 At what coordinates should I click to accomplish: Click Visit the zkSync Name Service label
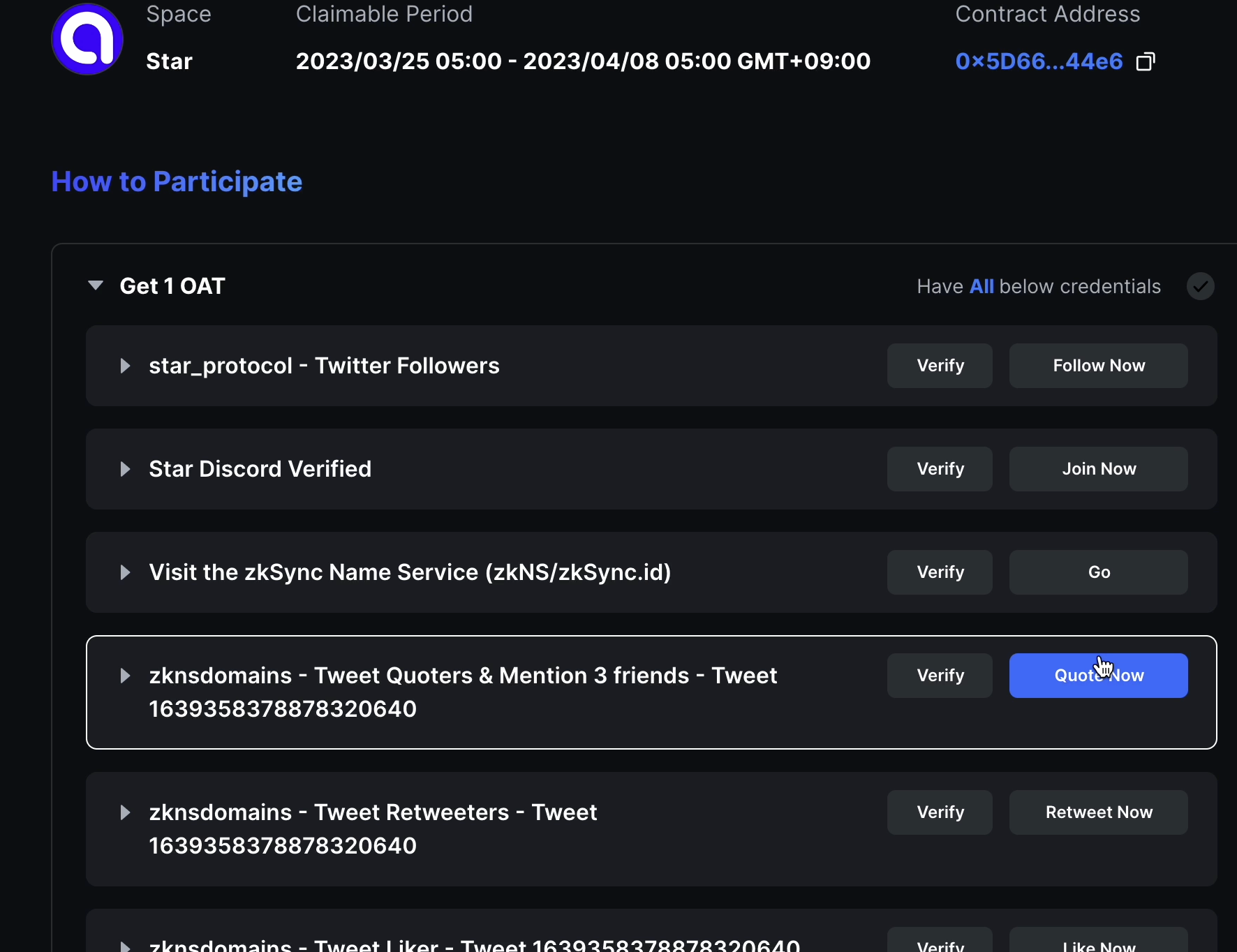(410, 572)
